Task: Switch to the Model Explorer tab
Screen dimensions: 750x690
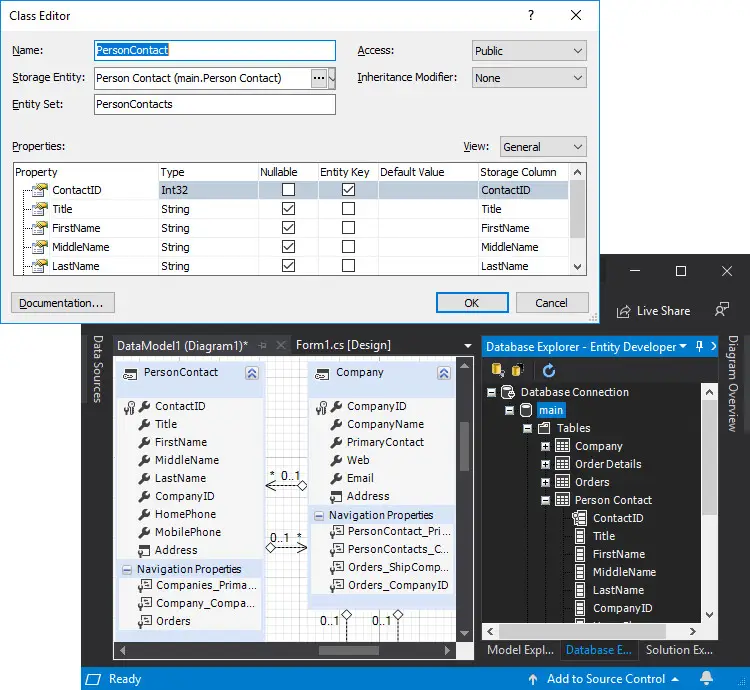Action: (x=520, y=650)
